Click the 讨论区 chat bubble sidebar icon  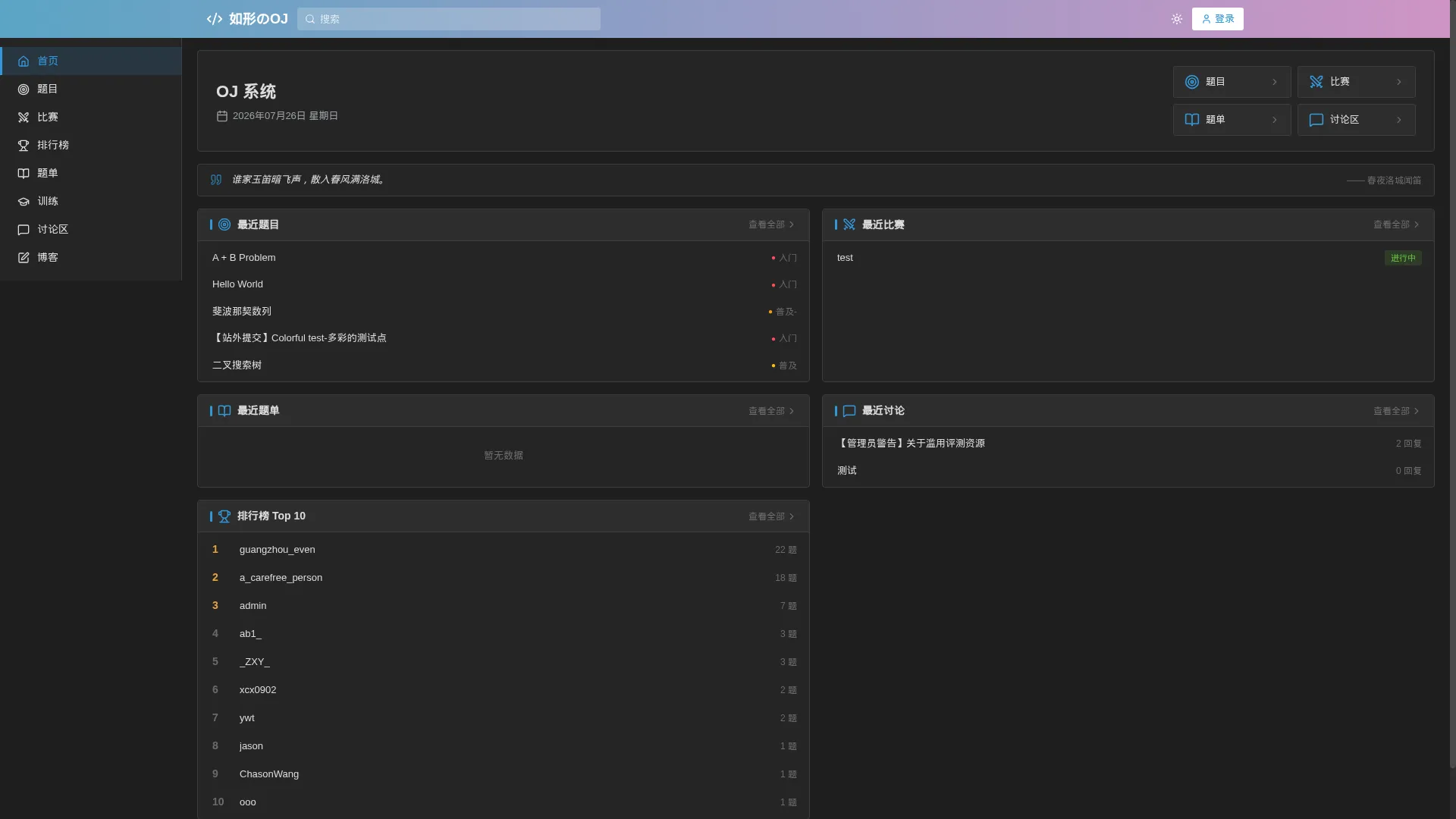point(24,230)
